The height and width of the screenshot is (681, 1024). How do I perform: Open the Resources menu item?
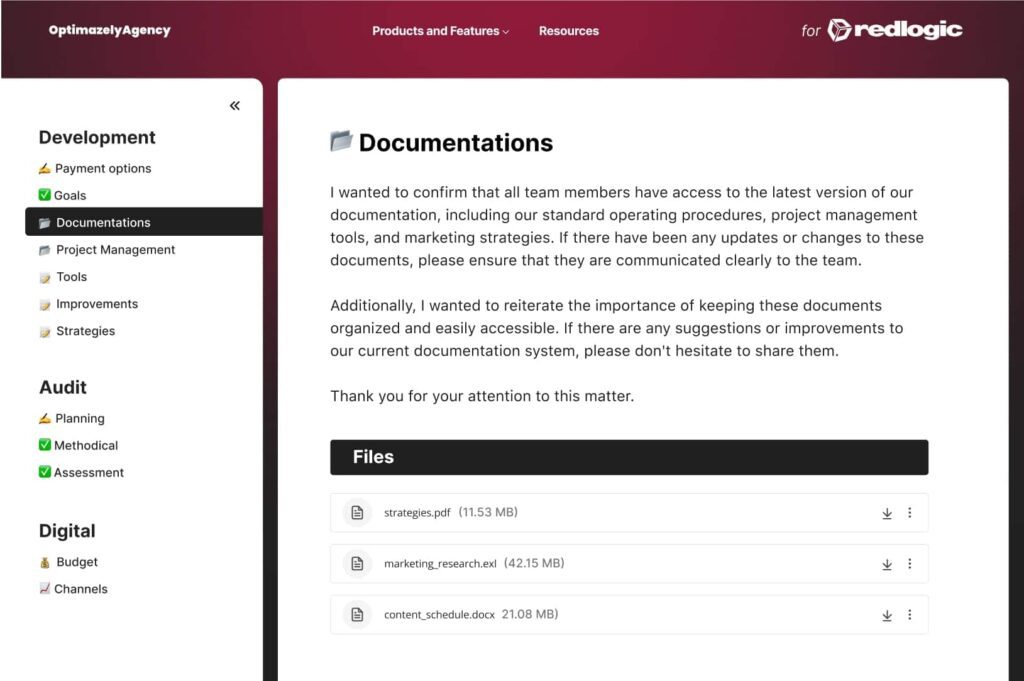569,31
